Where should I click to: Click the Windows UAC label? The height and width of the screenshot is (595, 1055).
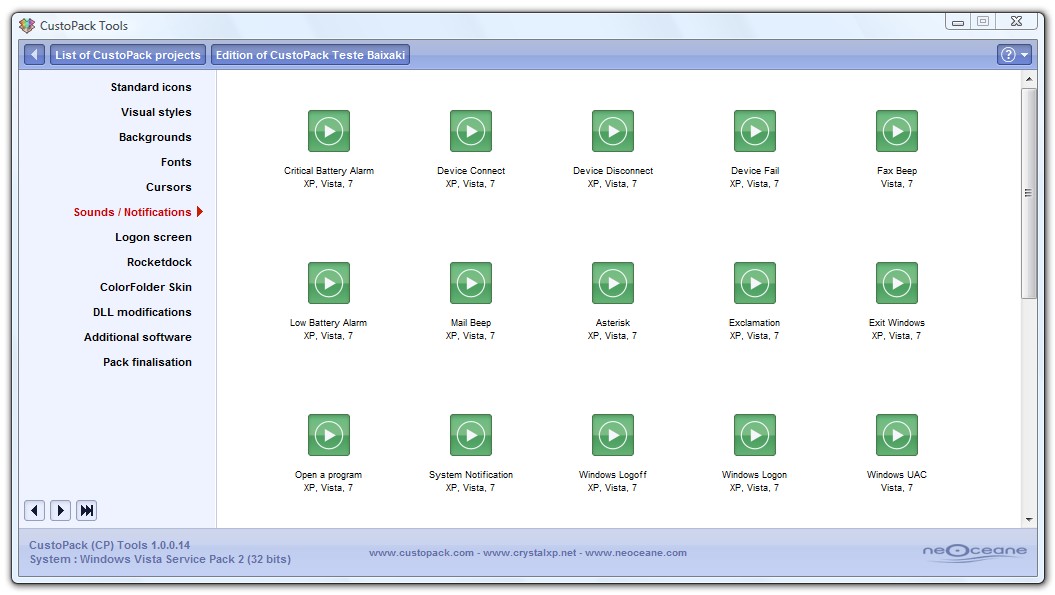(897, 475)
